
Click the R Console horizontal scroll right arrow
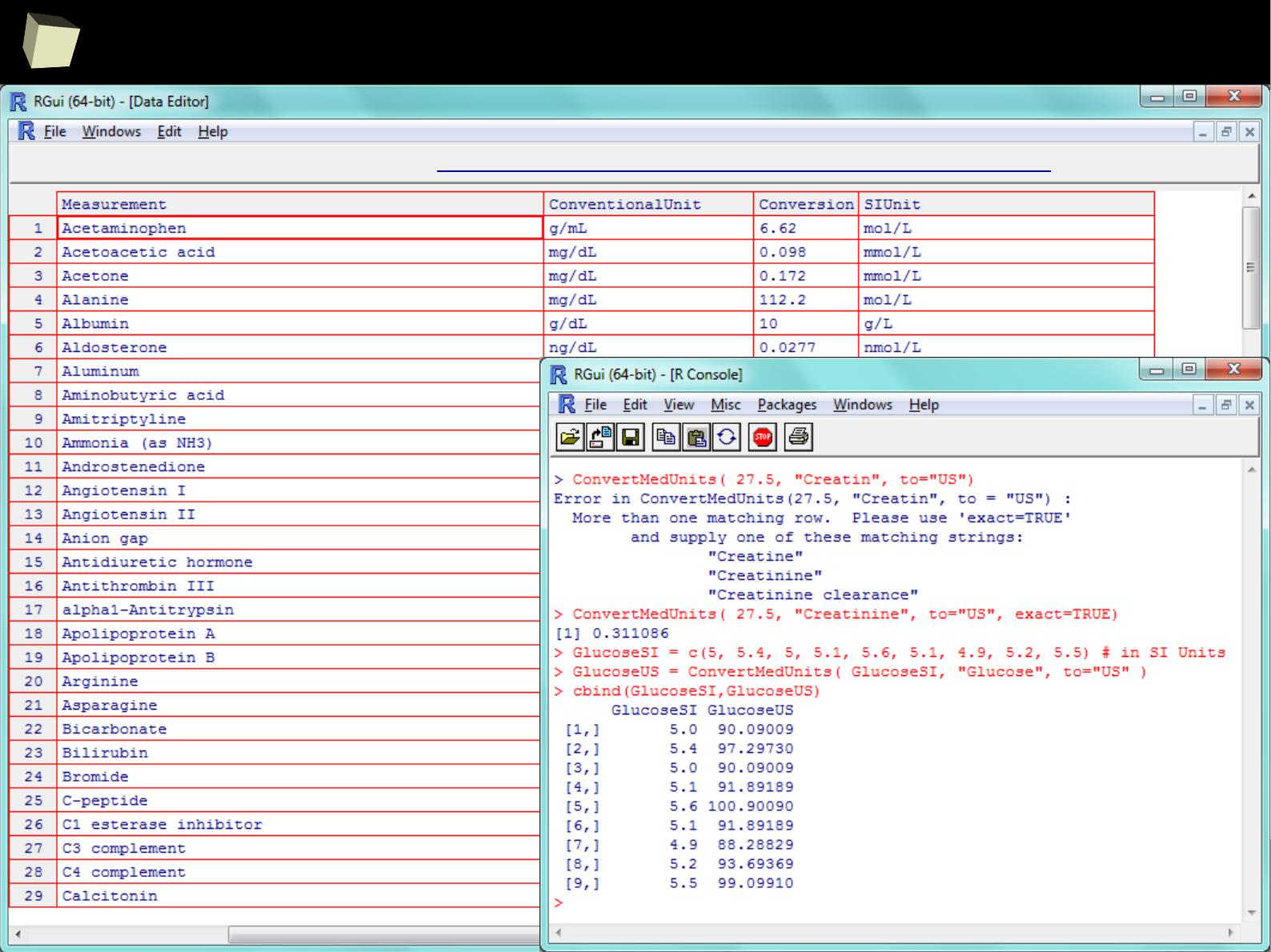[1231, 933]
